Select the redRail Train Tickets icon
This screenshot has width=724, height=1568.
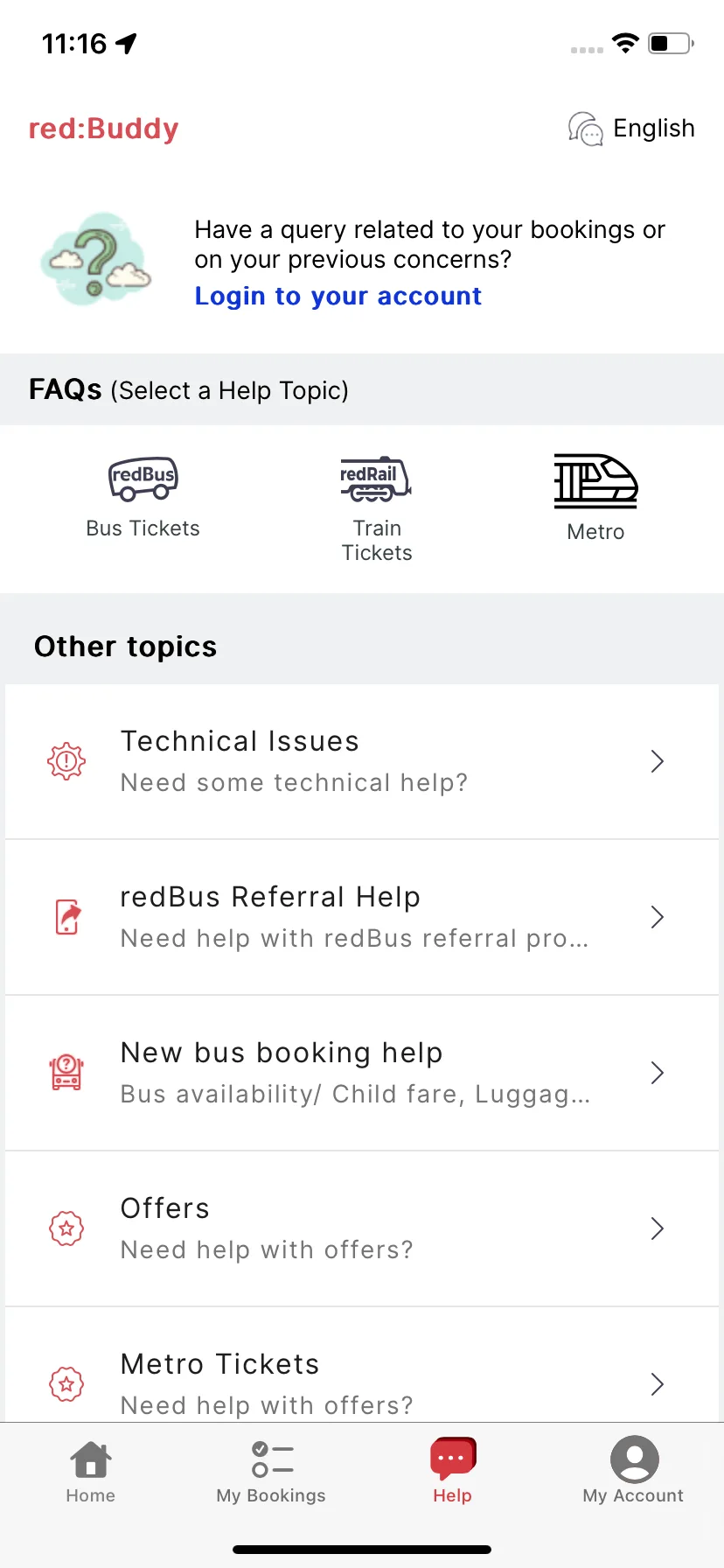tap(376, 479)
